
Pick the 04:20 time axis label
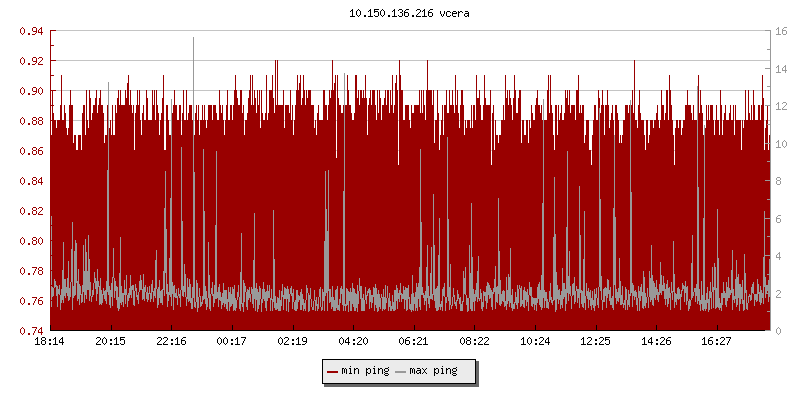pyautogui.click(x=353, y=341)
